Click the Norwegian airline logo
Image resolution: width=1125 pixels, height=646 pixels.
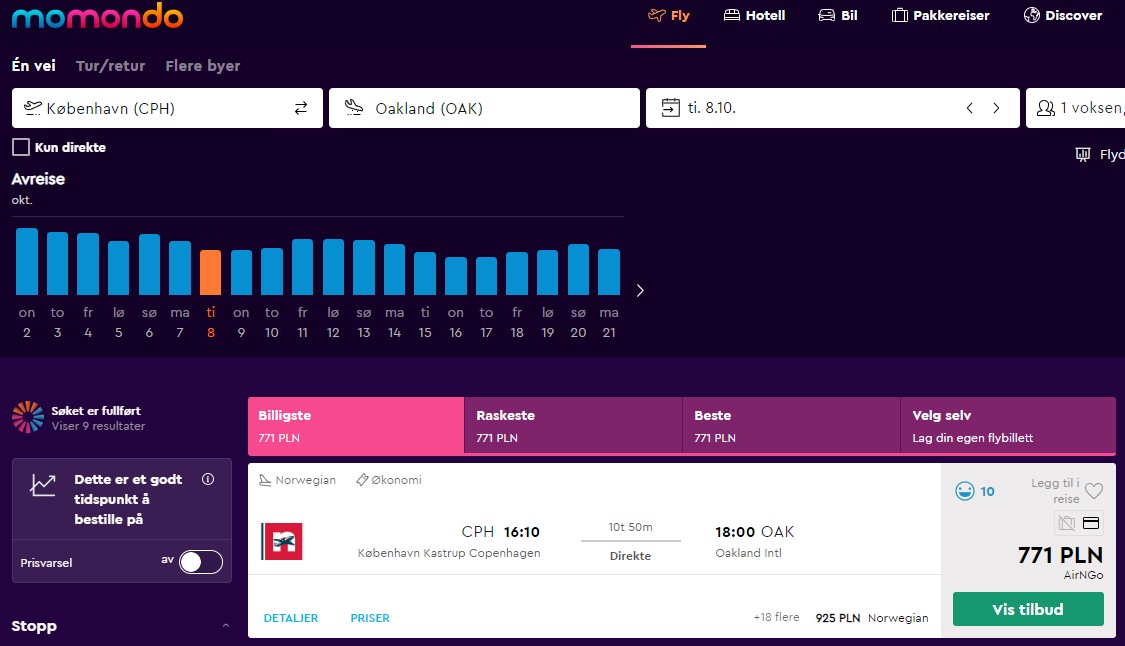pos(282,541)
